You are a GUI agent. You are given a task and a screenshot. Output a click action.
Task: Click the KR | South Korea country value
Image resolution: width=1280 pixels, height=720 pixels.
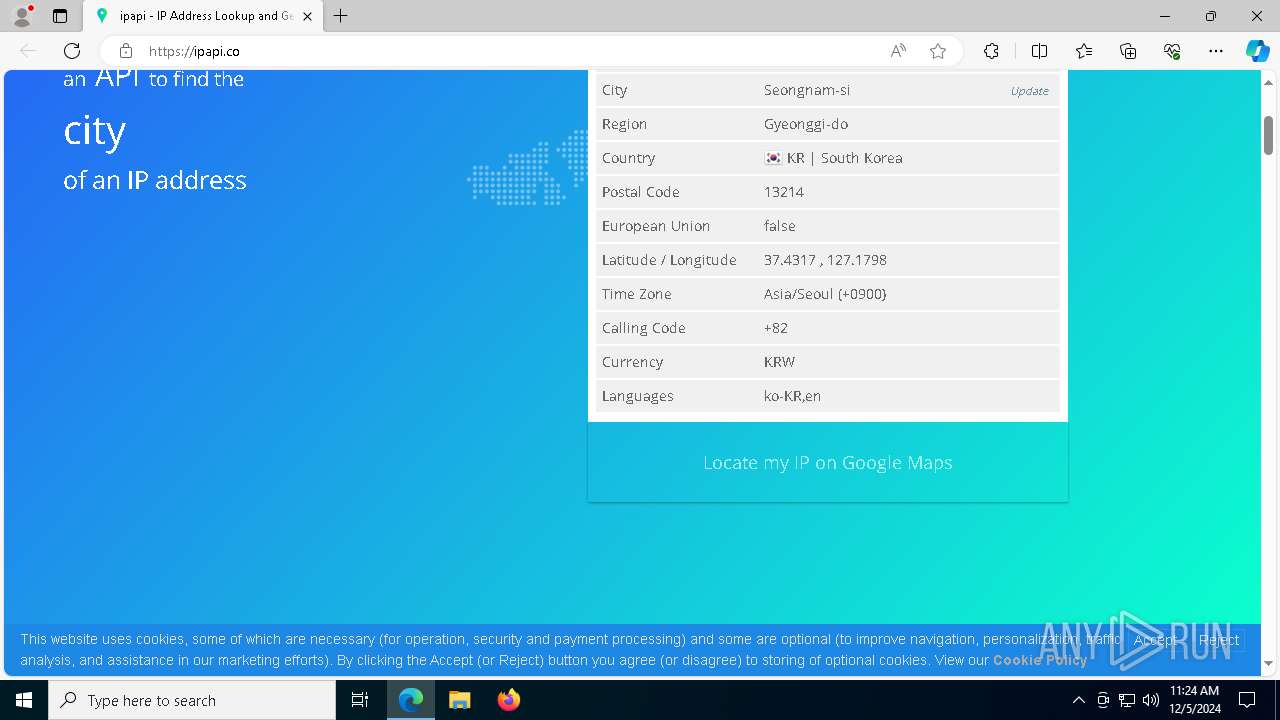click(x=833, y=158)
